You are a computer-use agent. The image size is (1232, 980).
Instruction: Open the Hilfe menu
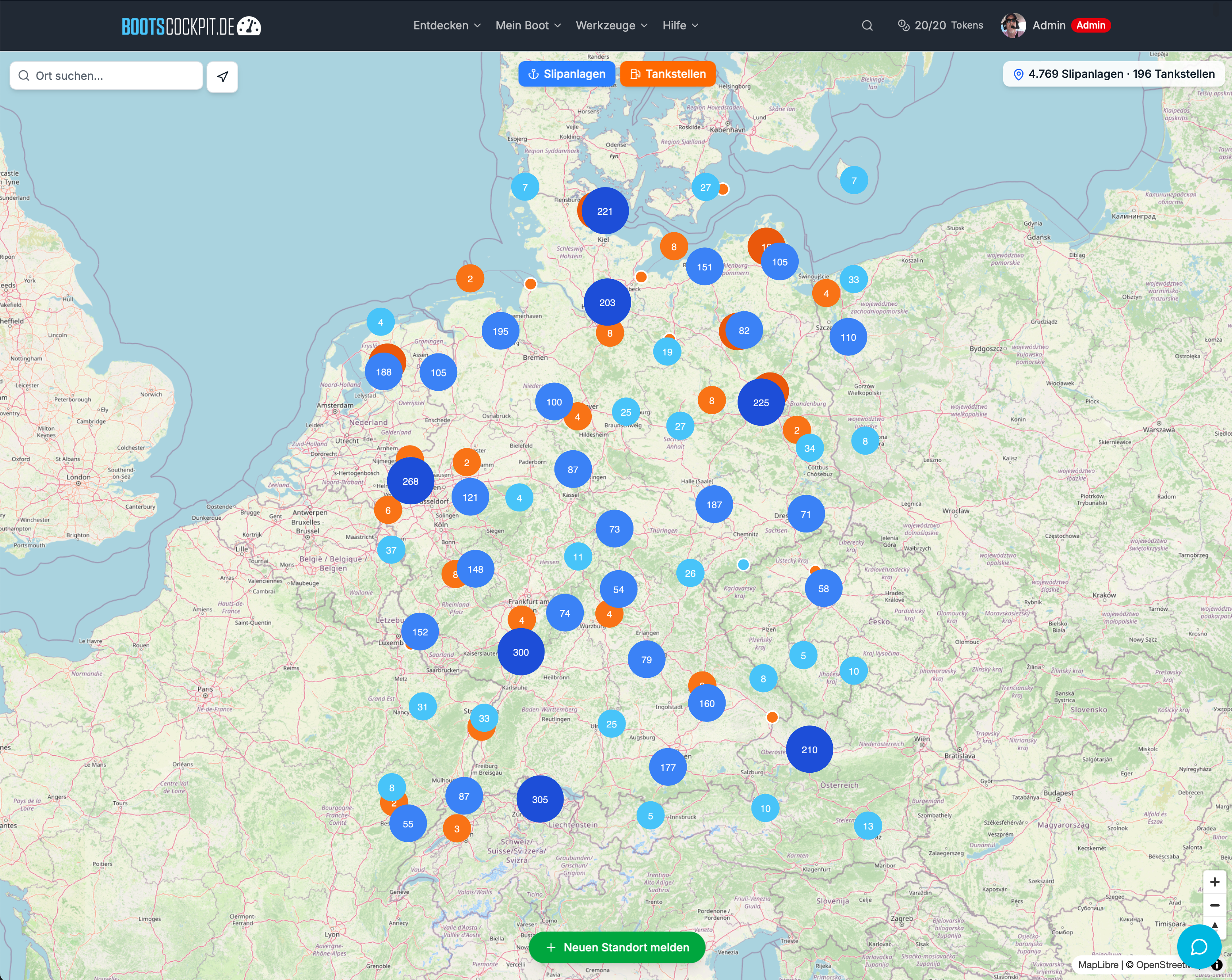(x=680, y=25)
